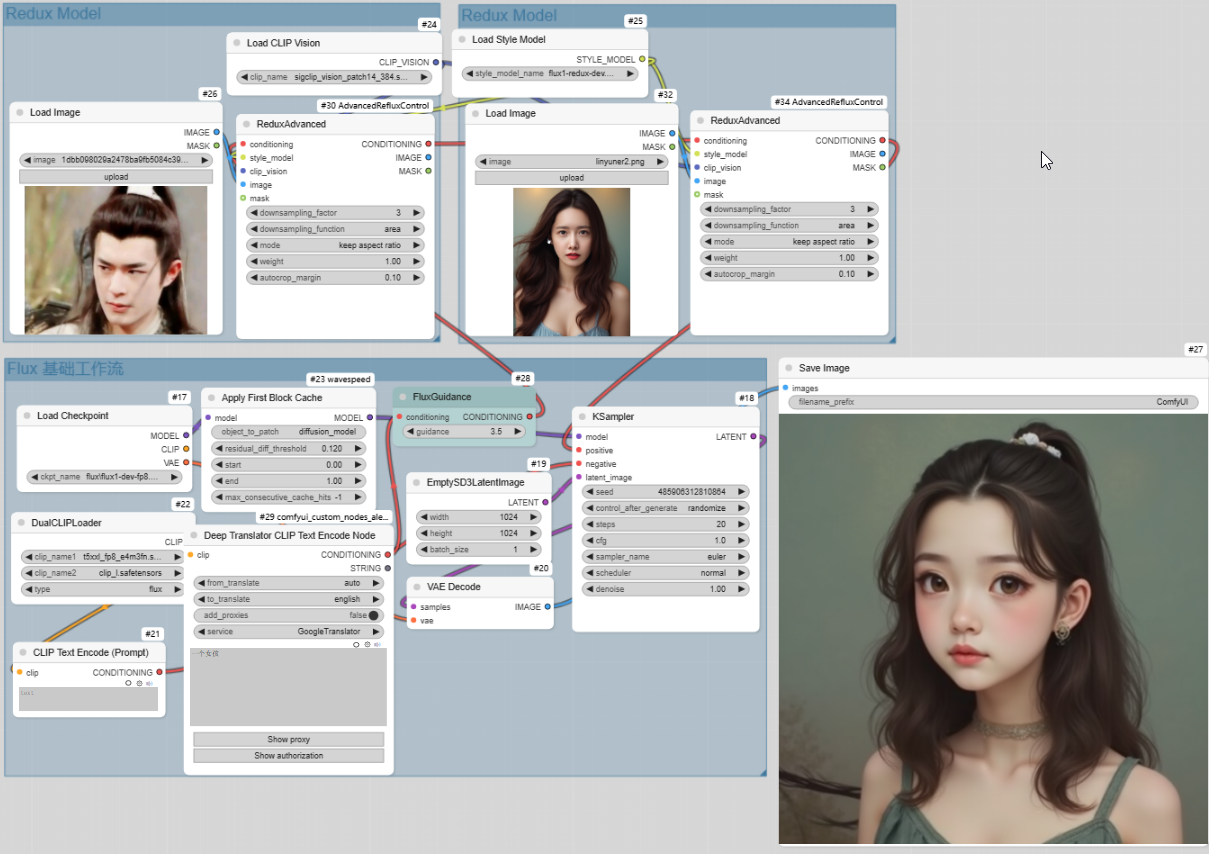
Task: Decrease denoise with the left arrow
Action: 590,589
